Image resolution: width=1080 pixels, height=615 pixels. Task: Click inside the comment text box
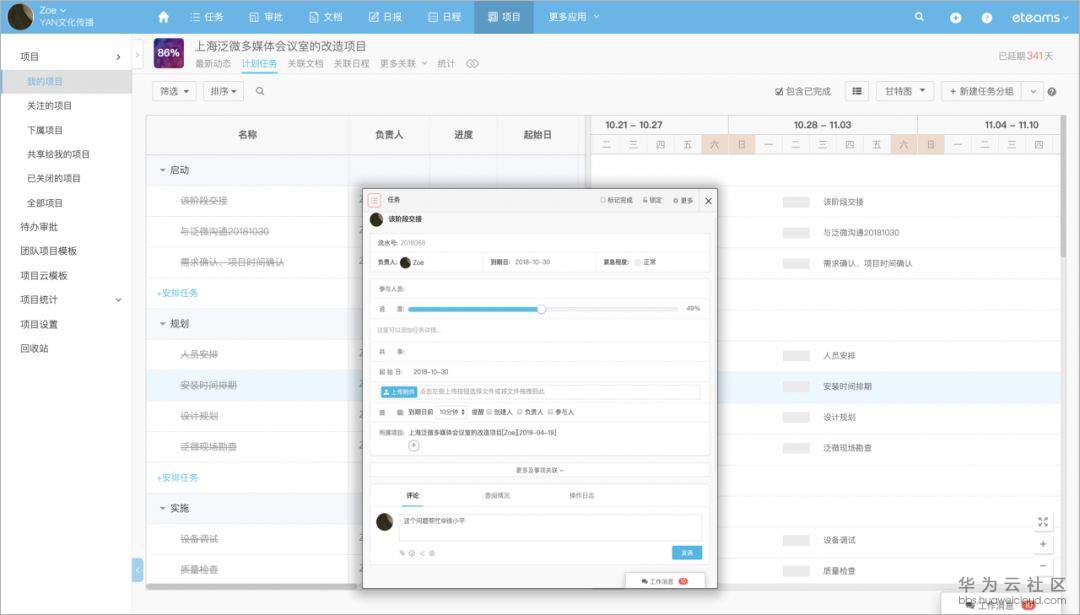[550, 528]
